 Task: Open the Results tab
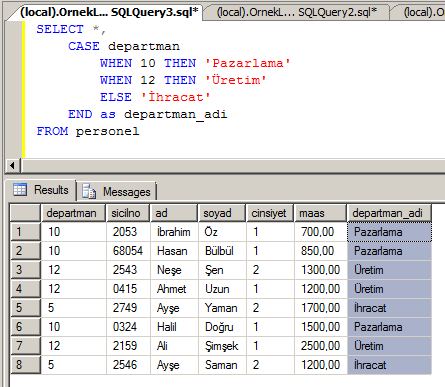point(41,190)
